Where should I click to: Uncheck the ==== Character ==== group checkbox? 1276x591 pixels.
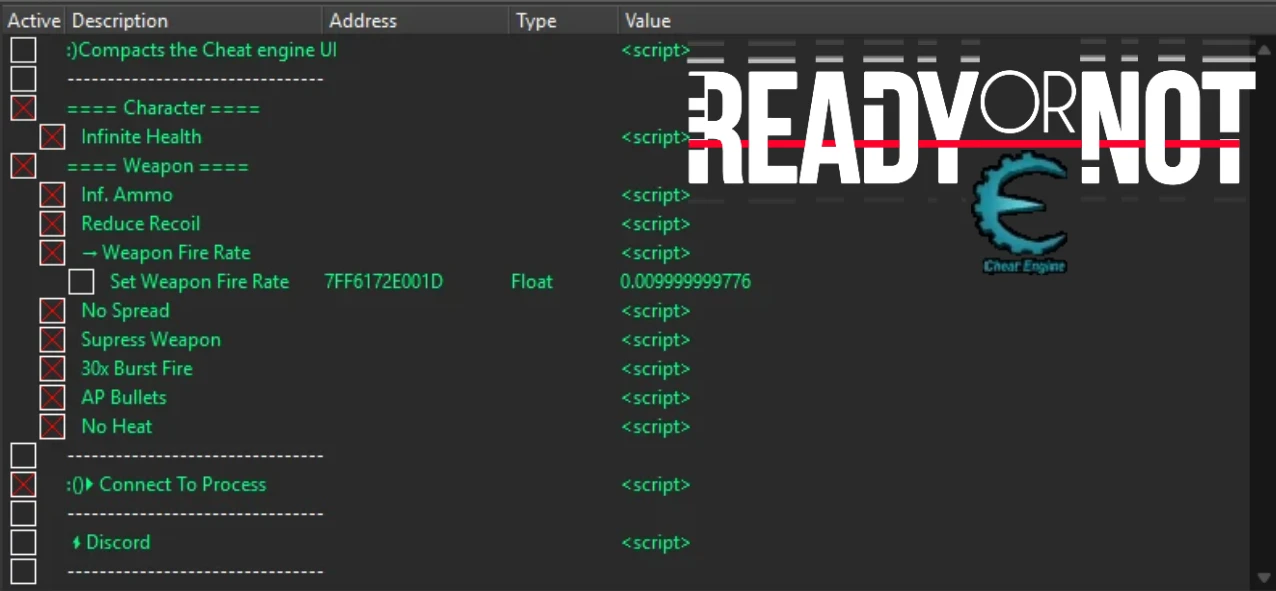[23, 108]
